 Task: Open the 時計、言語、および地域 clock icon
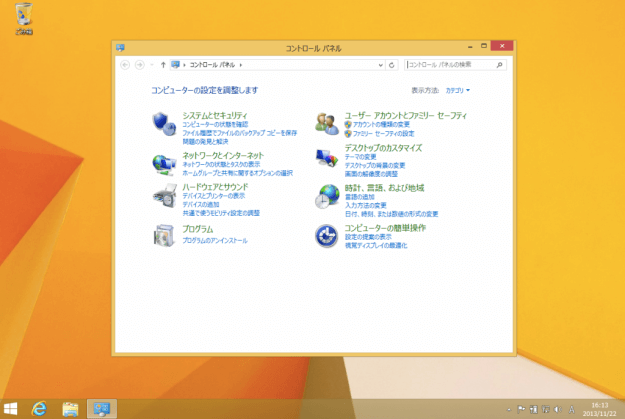click(x=327, y=197)
